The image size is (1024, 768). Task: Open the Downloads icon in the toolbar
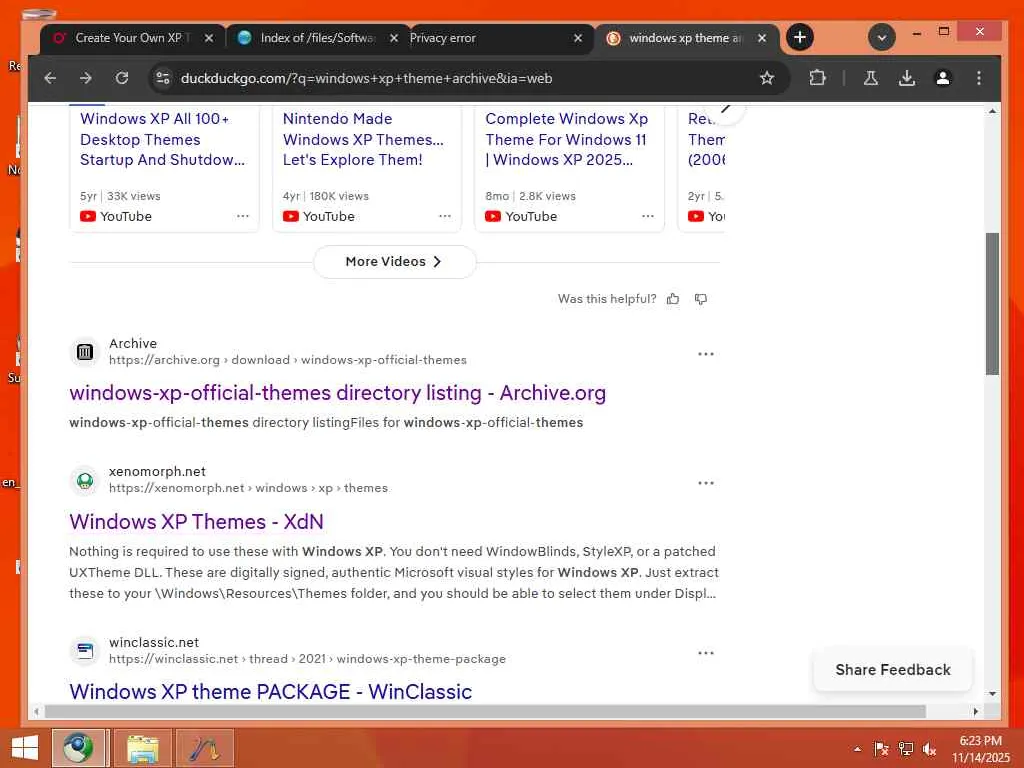coord(906,78)
